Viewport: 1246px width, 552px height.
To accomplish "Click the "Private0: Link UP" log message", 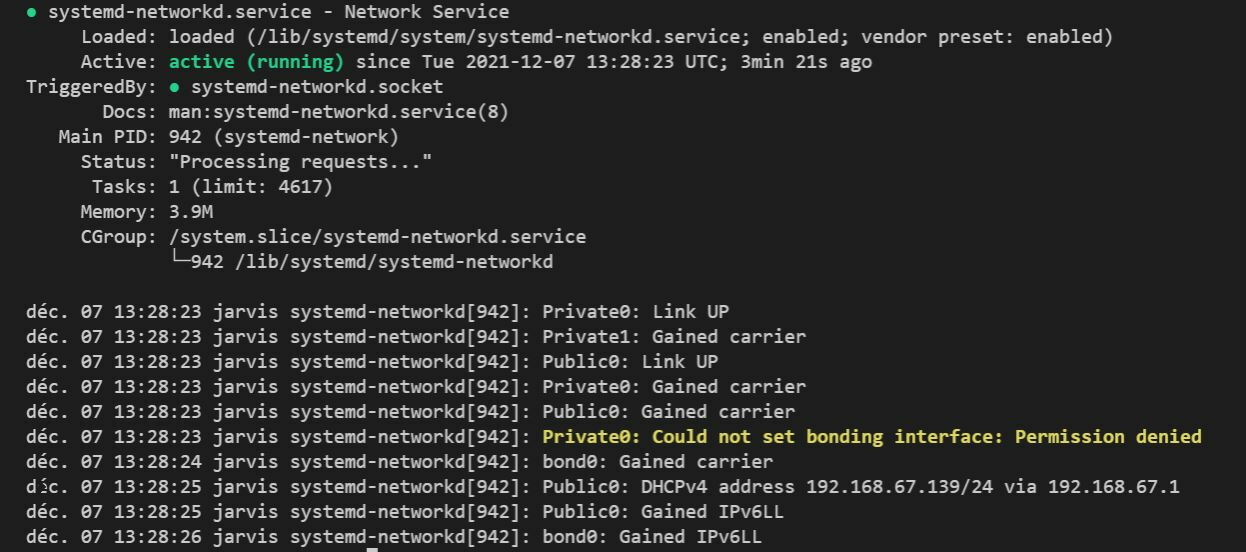I will [x=635, y=312].
